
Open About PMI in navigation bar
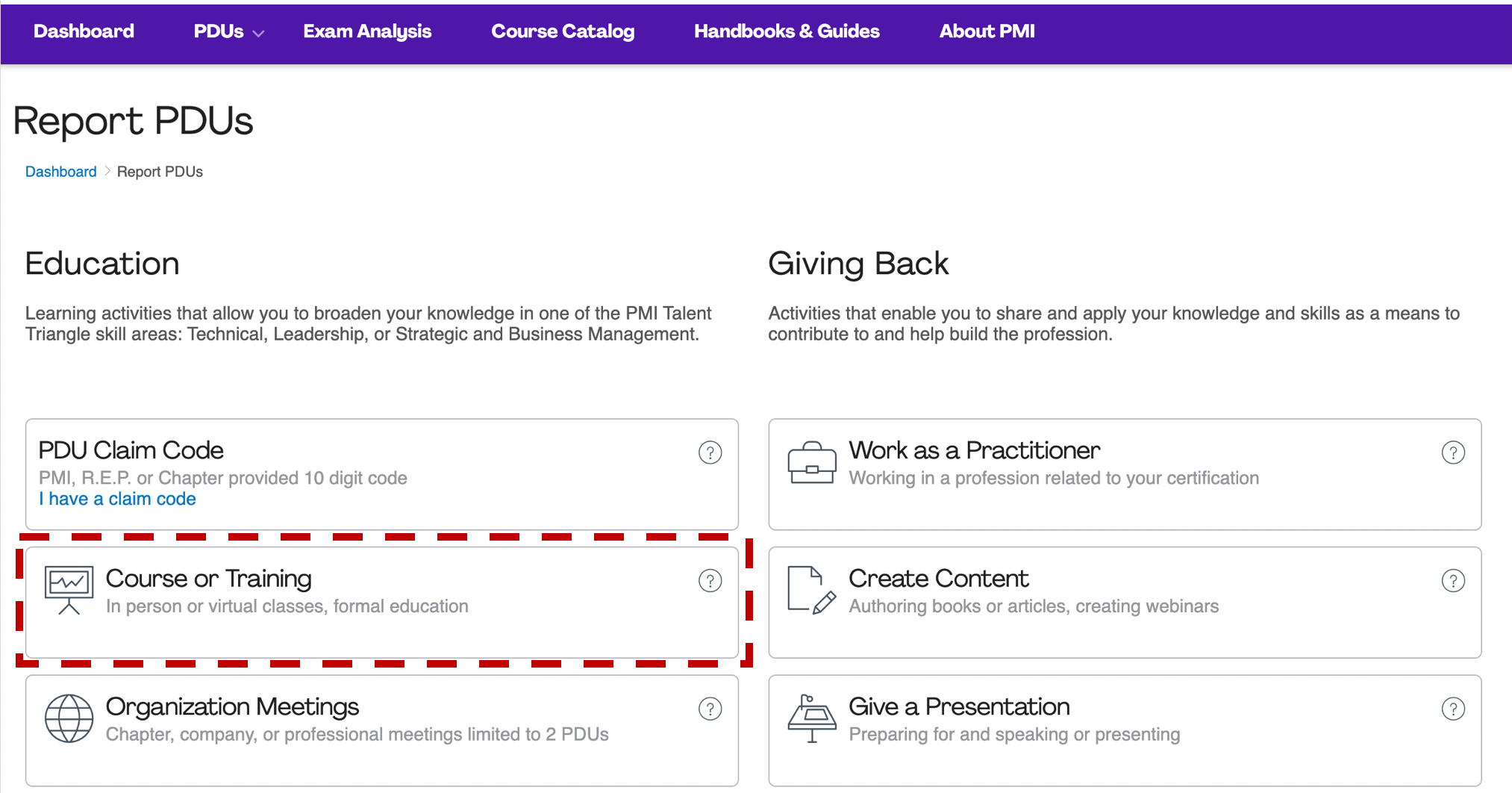point(987,31)
